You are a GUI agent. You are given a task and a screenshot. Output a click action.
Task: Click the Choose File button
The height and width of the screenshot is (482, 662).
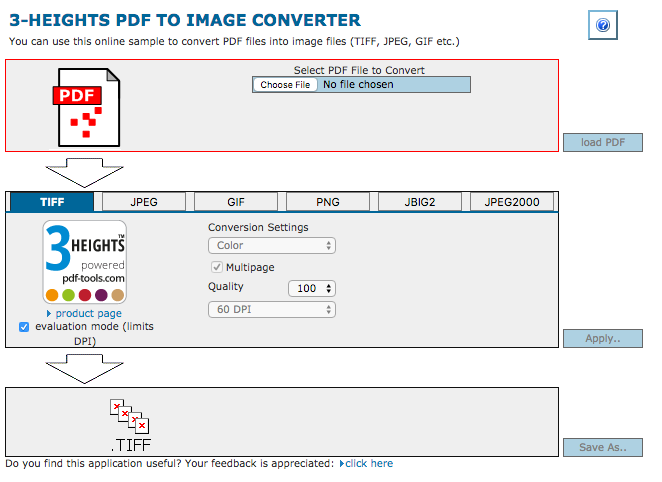point(285,85)
